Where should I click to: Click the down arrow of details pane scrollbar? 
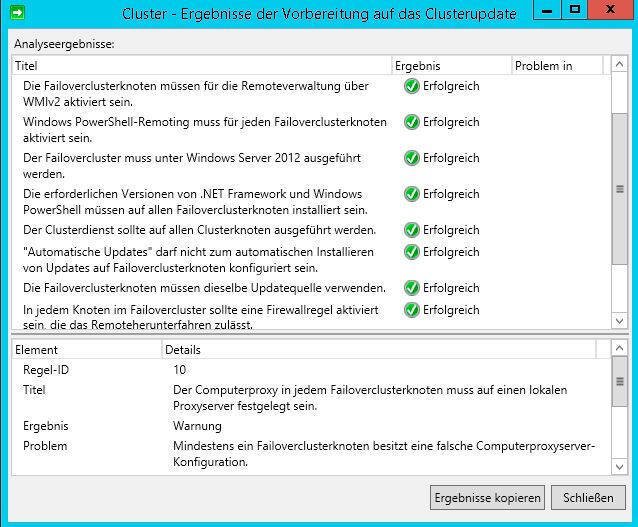click(x=619, y=466)
